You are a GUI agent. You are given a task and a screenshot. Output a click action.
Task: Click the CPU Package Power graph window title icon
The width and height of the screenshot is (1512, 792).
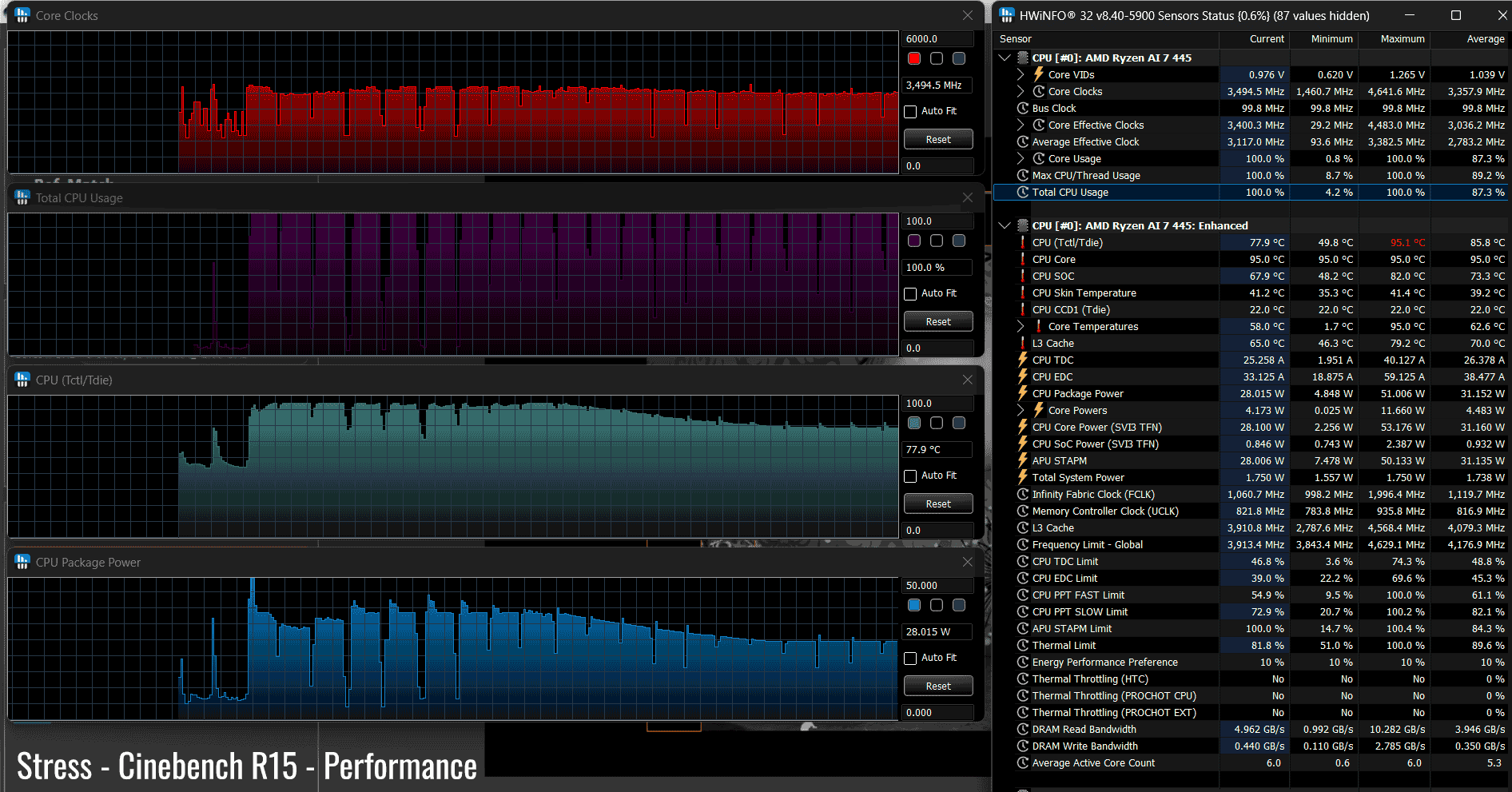pos(22,562)
